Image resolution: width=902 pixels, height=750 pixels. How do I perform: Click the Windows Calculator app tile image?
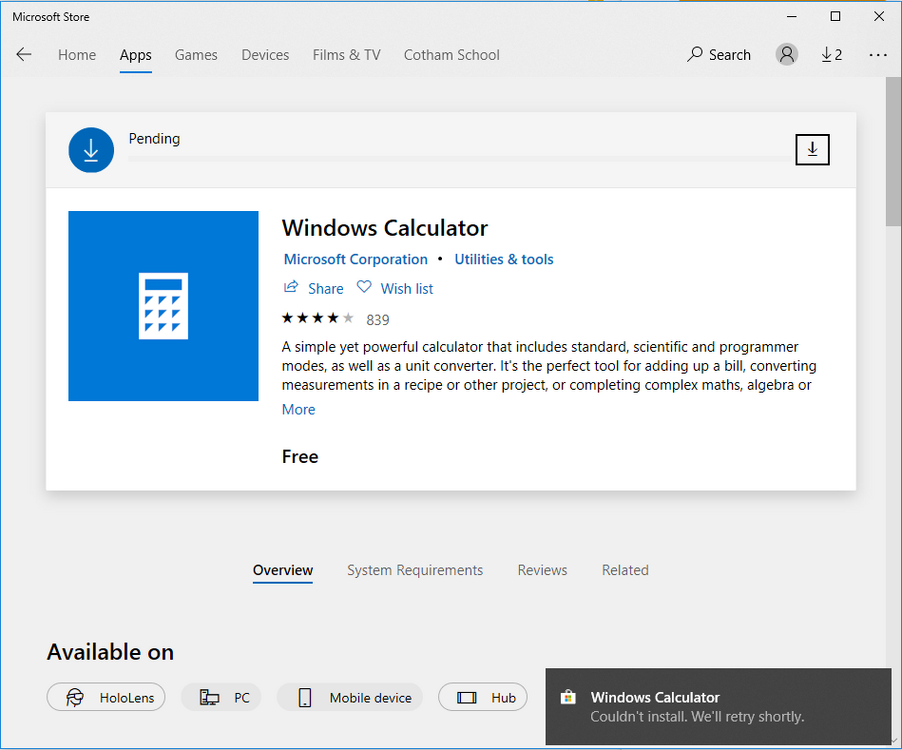[x=163, y=306]
